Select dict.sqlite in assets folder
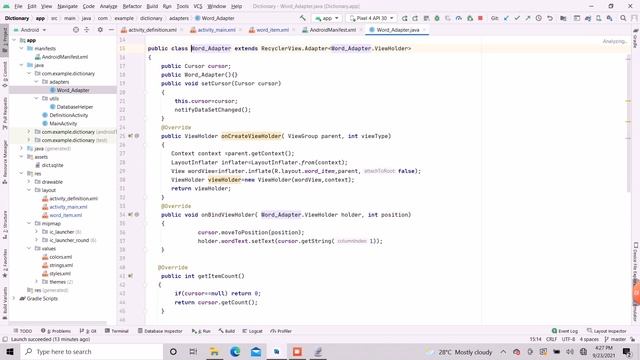Image resolution: width=640 pixels, height=360 pixels. click(52, 165)
